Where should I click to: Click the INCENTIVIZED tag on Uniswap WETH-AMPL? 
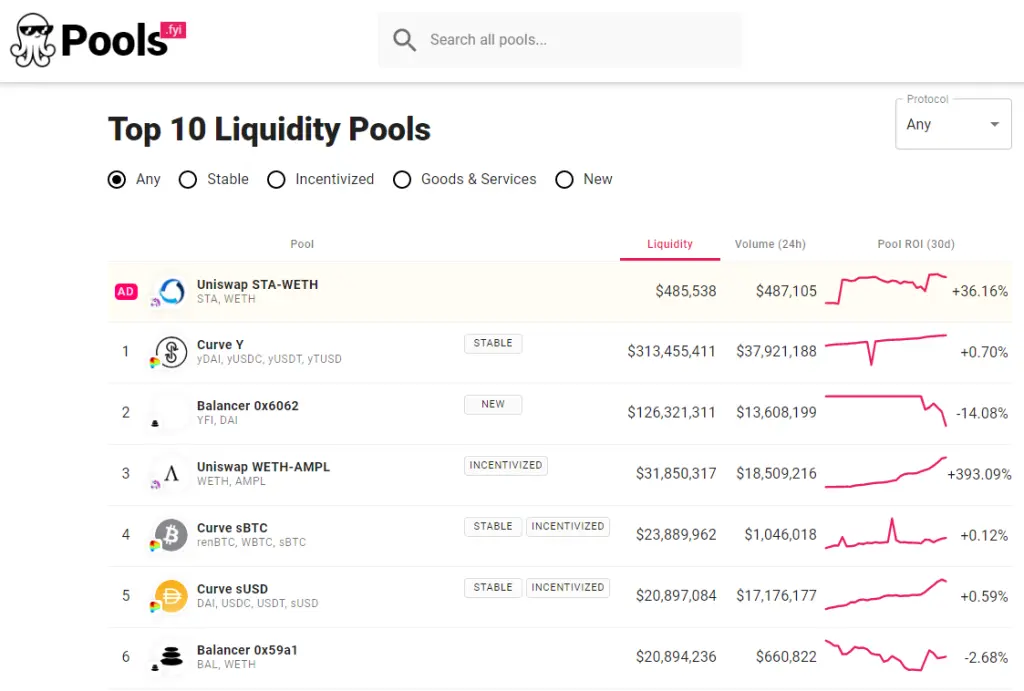pyautogui.click(x=505, y=466)
